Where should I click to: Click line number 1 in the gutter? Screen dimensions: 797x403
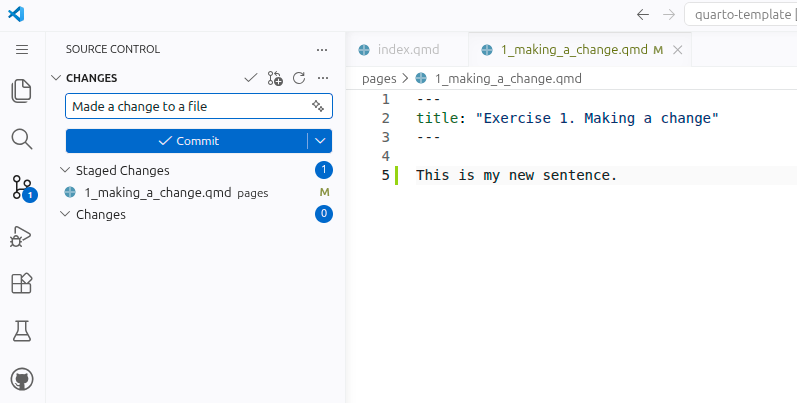(386, 99)
